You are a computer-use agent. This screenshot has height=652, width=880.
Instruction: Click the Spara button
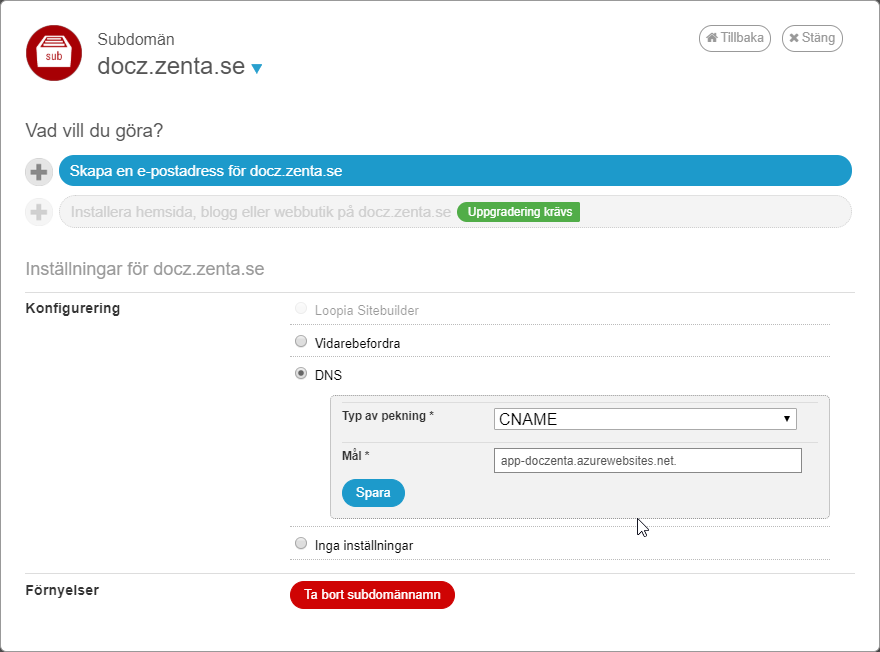373,493
